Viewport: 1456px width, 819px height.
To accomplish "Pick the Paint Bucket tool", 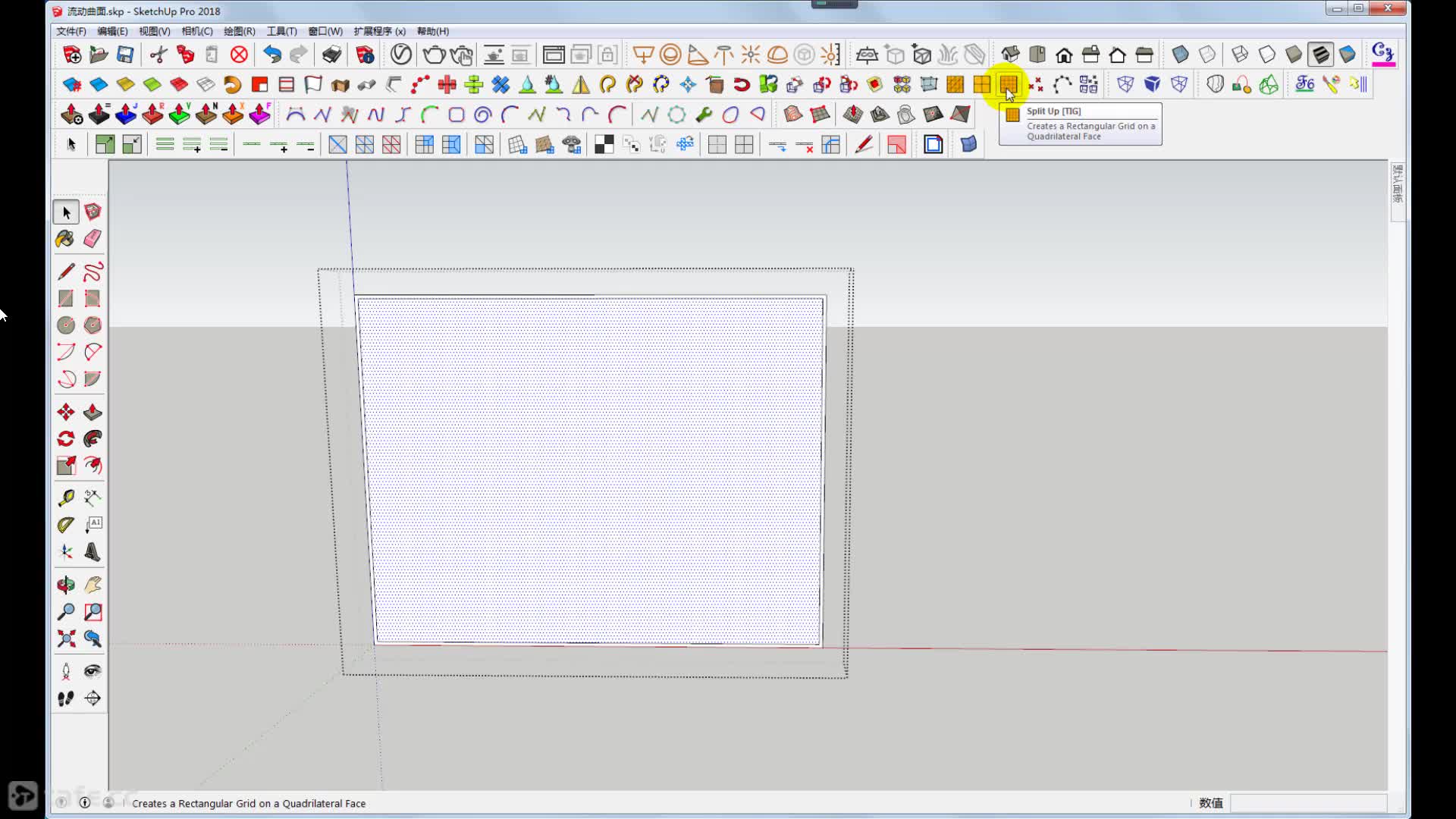I will tap(65, 239).
